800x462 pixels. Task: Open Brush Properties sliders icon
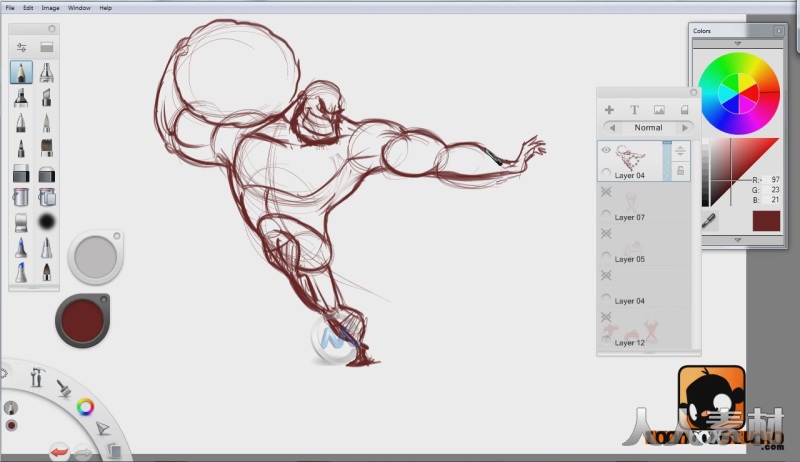click(21, 47)
